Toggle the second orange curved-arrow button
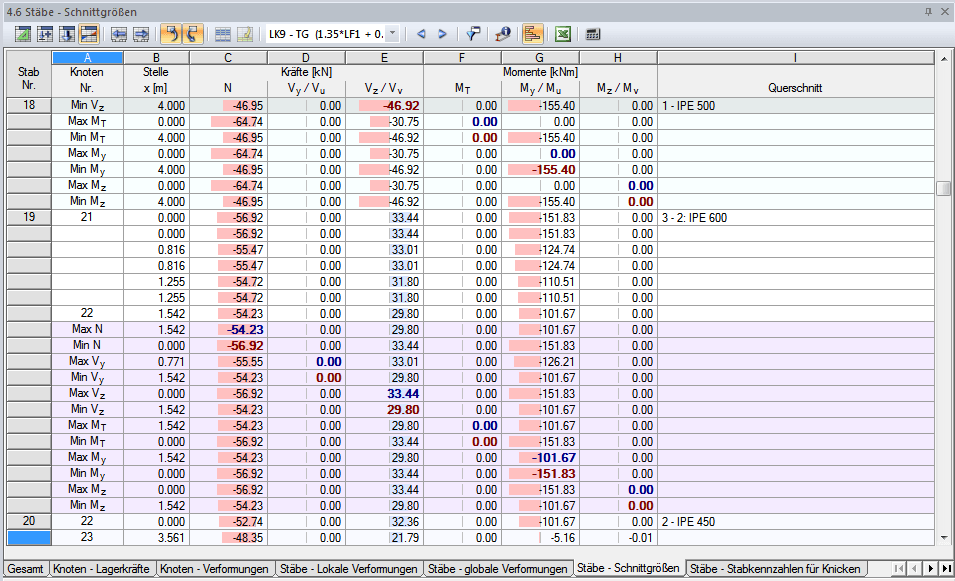Screen dimensions: 955x581 coord(192,34)
